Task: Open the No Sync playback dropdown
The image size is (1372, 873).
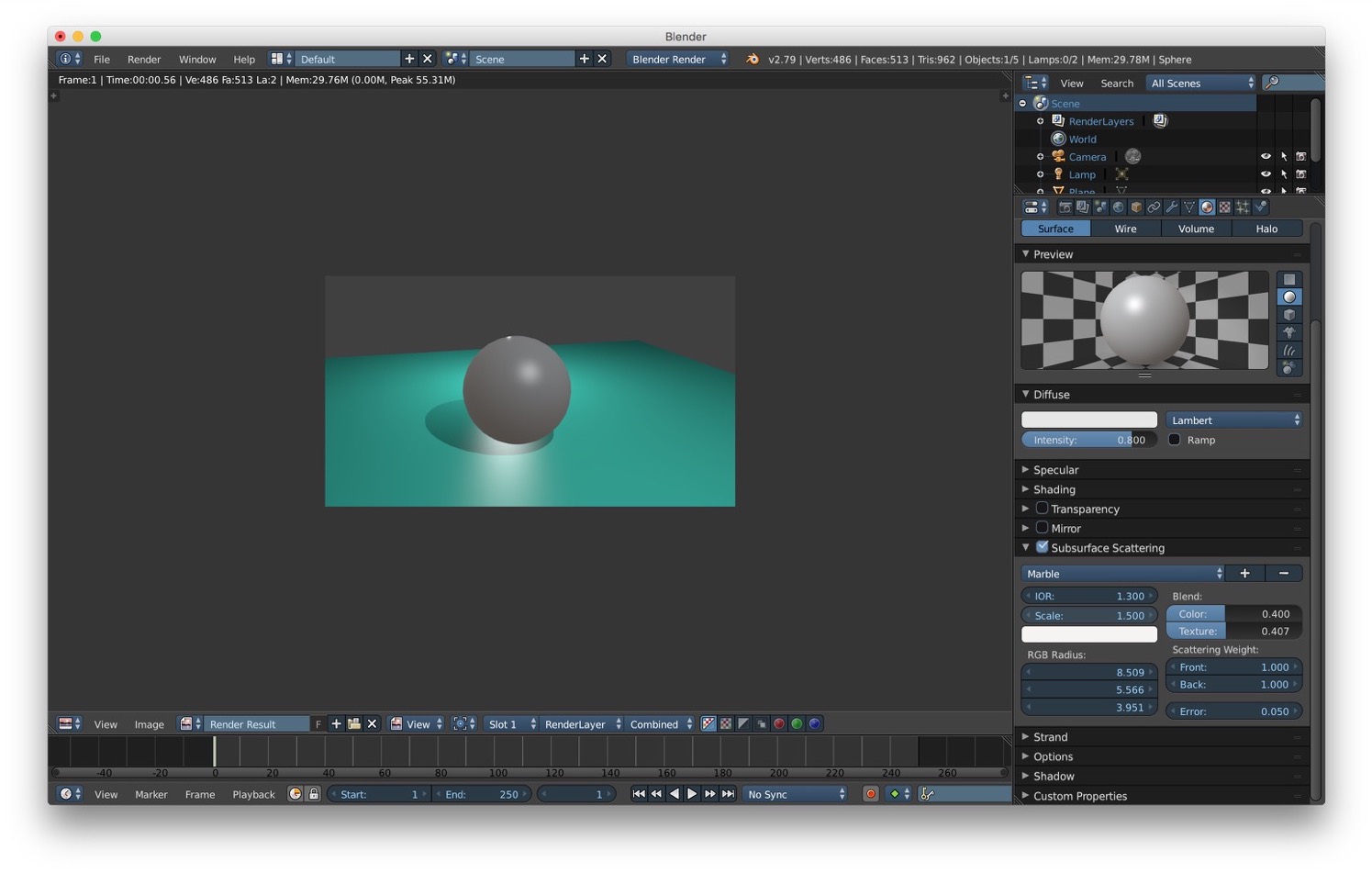Action: (x=796, y=794)
